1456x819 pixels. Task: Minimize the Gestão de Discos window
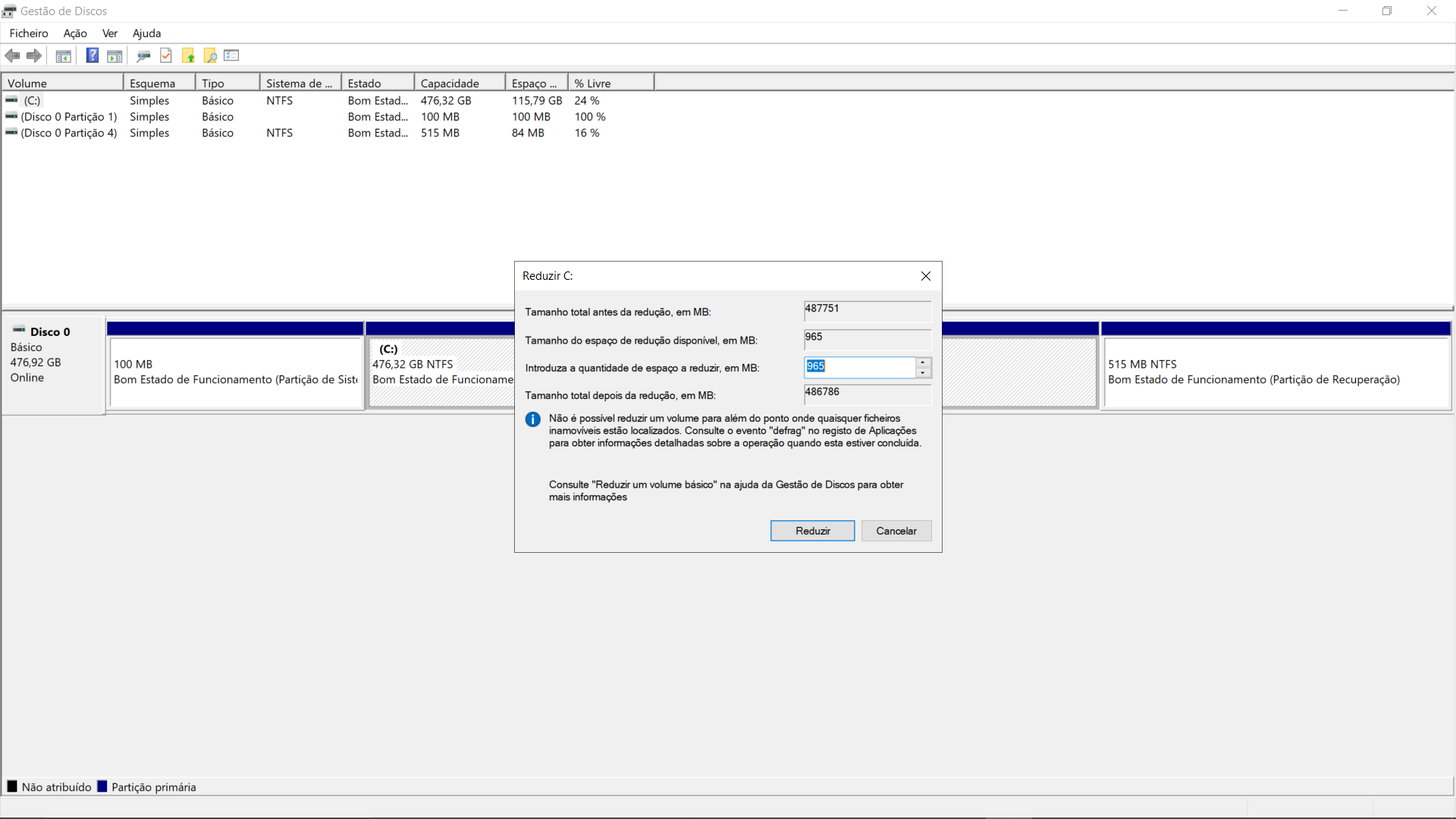click(x=1343, y=11)
